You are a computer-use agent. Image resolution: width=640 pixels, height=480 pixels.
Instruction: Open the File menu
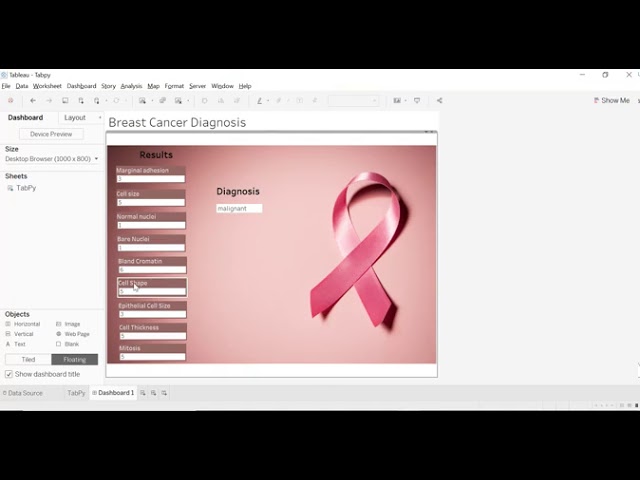coord(6,86)
